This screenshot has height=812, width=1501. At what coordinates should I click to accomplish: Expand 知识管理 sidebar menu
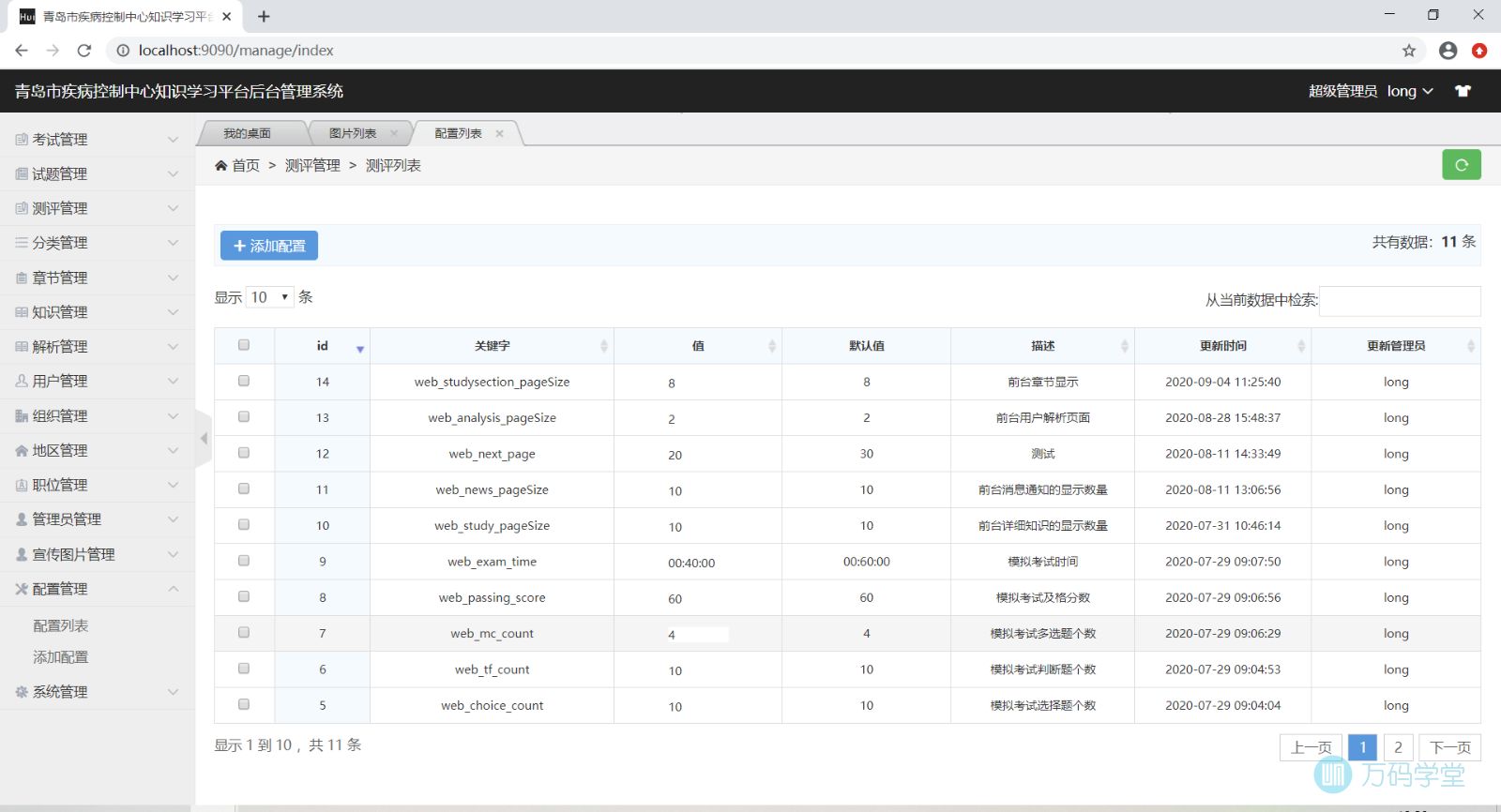click(x=98, y=312)
